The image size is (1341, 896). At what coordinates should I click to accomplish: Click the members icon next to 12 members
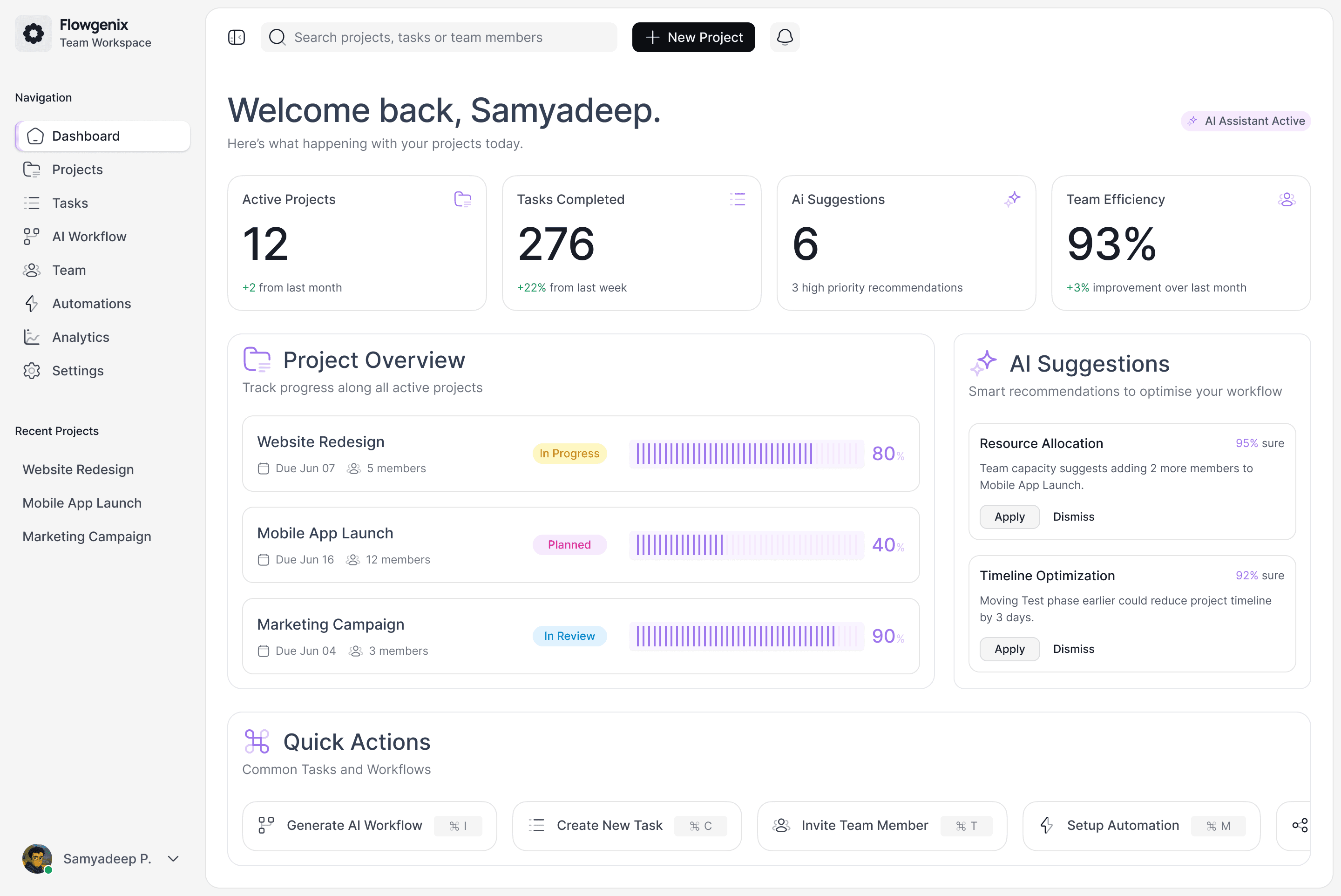click(353, 559)
